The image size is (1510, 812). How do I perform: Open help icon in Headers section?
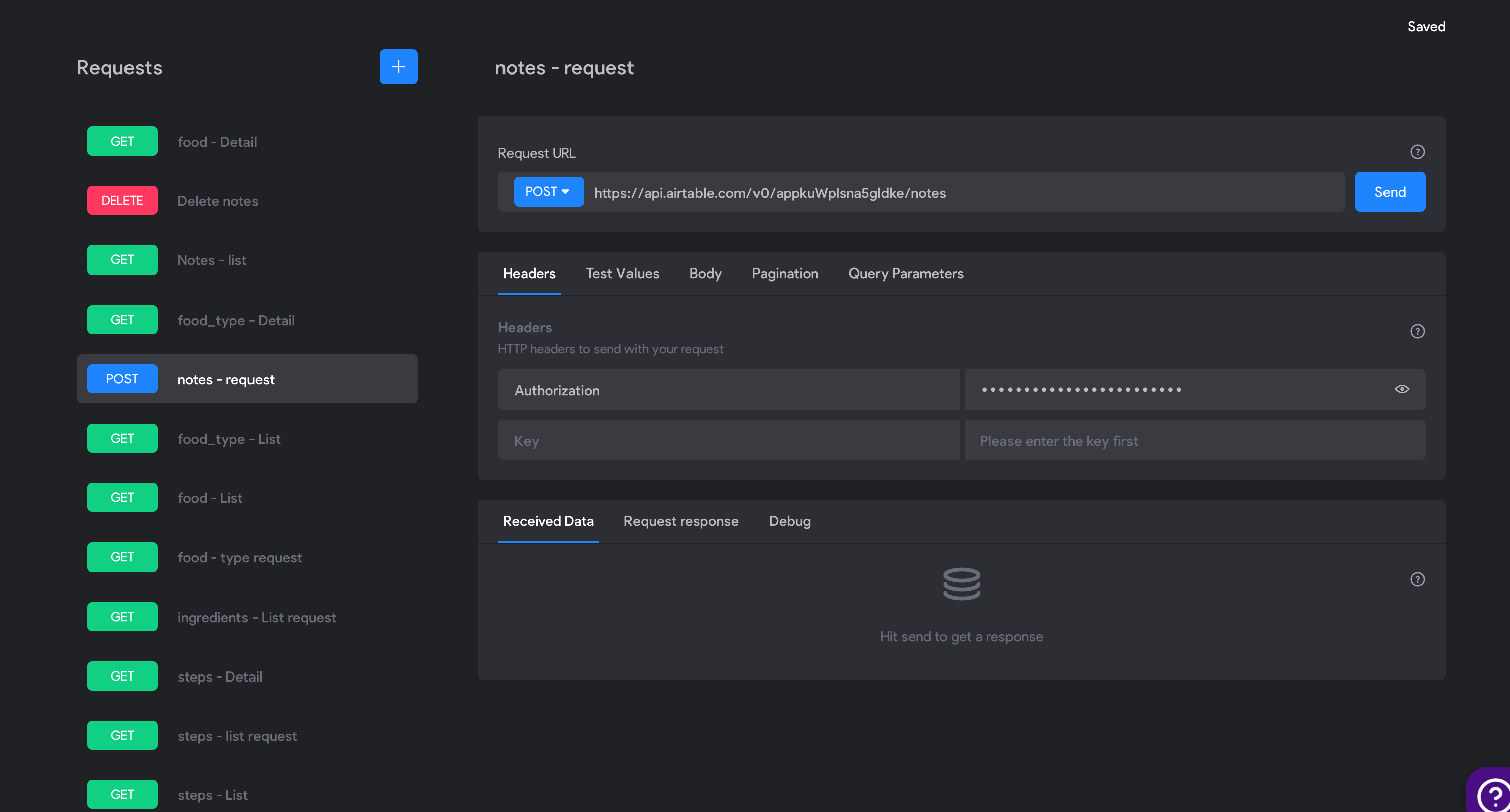point(1417,332)
